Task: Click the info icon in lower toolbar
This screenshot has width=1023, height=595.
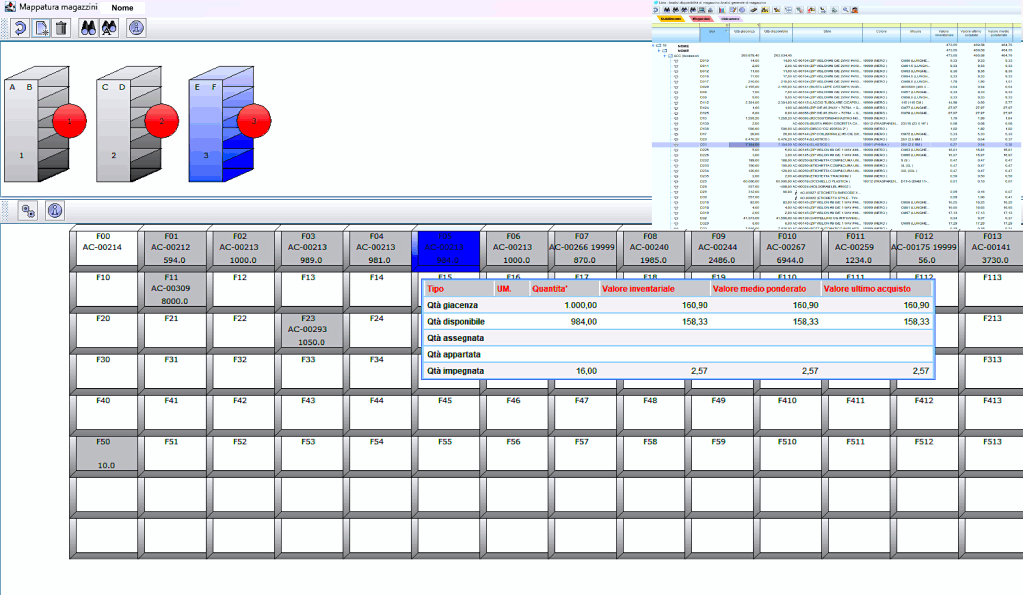Action: (x=55, y=211)
